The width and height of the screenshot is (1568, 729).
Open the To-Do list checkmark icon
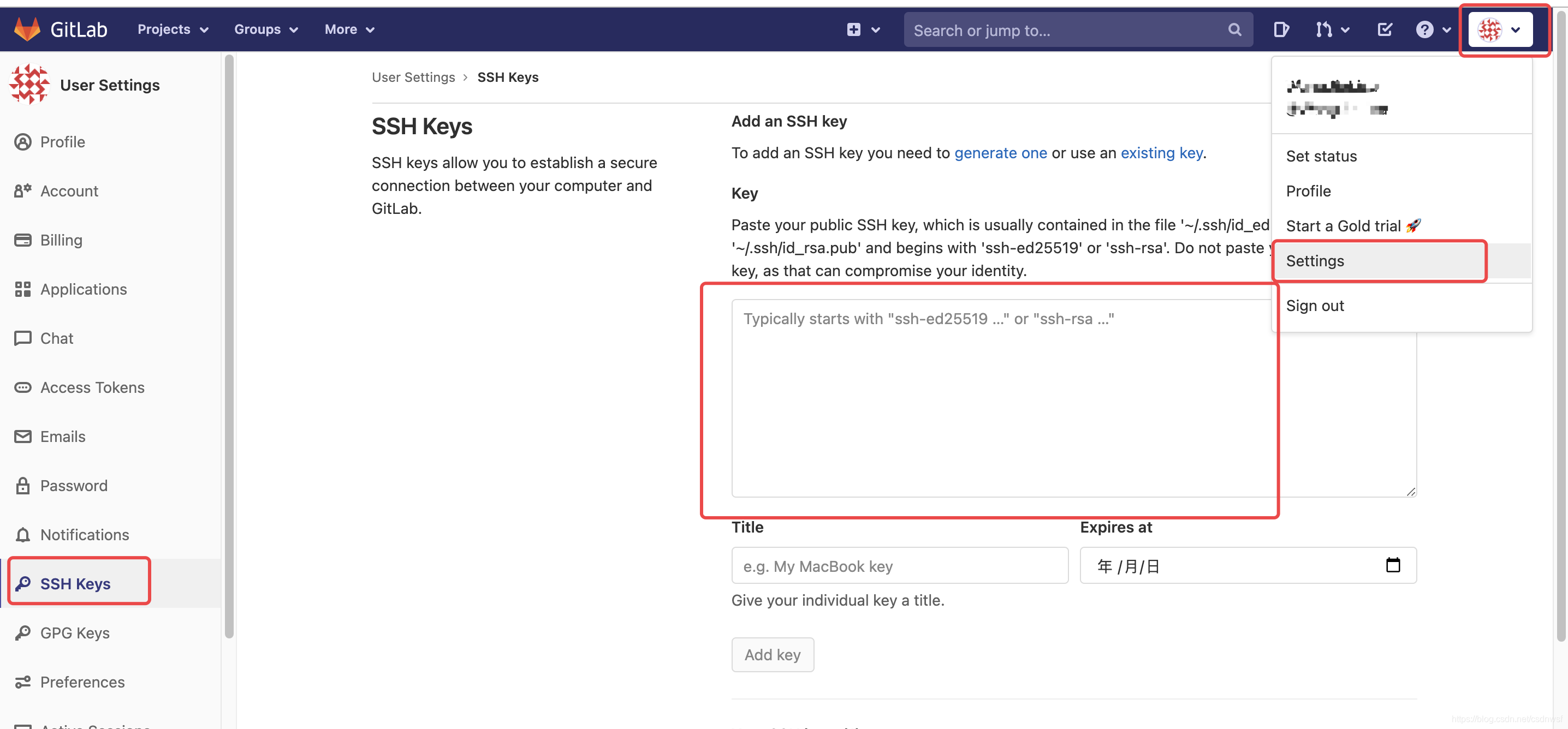1384,29
